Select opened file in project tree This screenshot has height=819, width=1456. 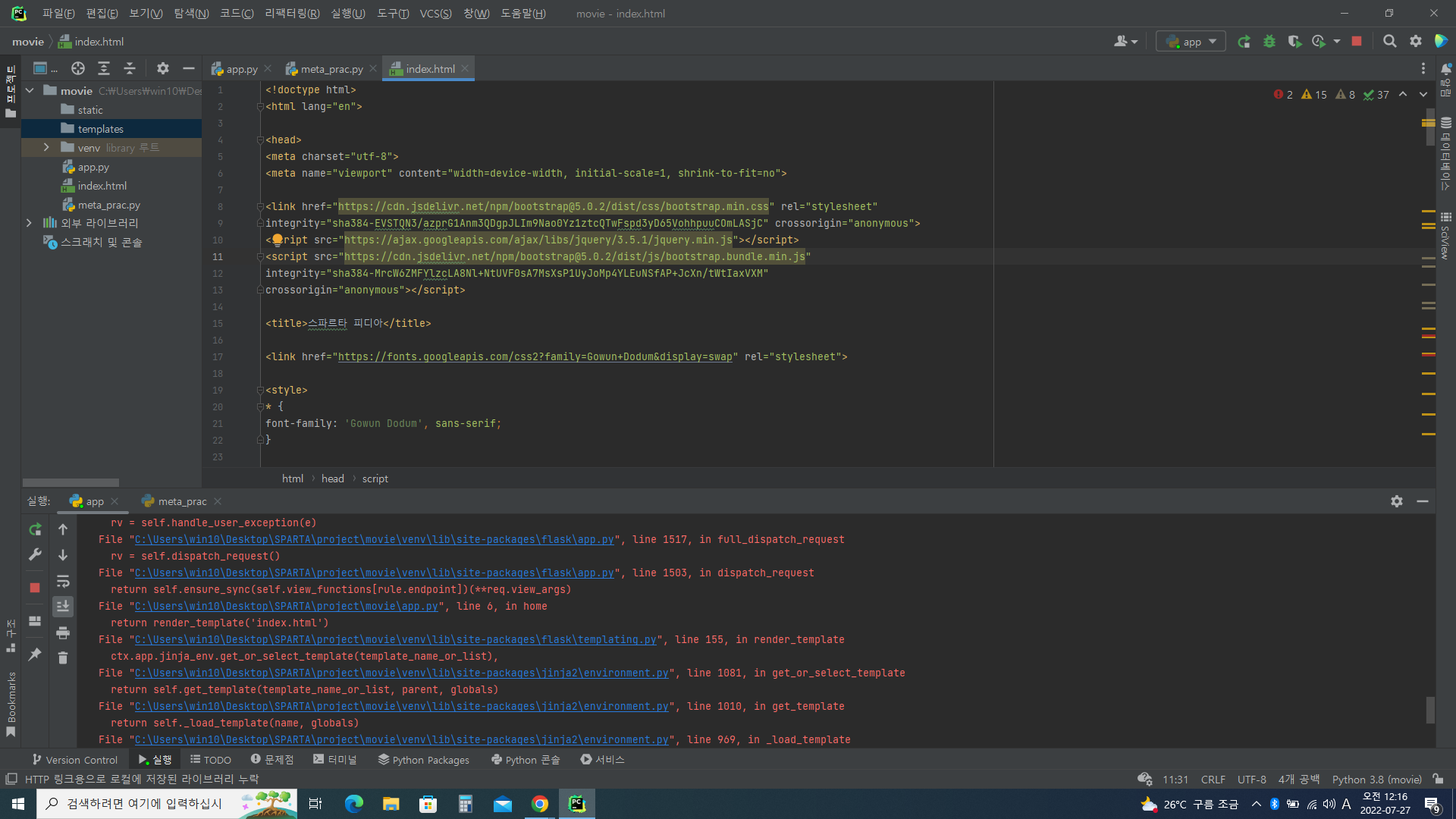pyautogui.click(x=78, y=69)
